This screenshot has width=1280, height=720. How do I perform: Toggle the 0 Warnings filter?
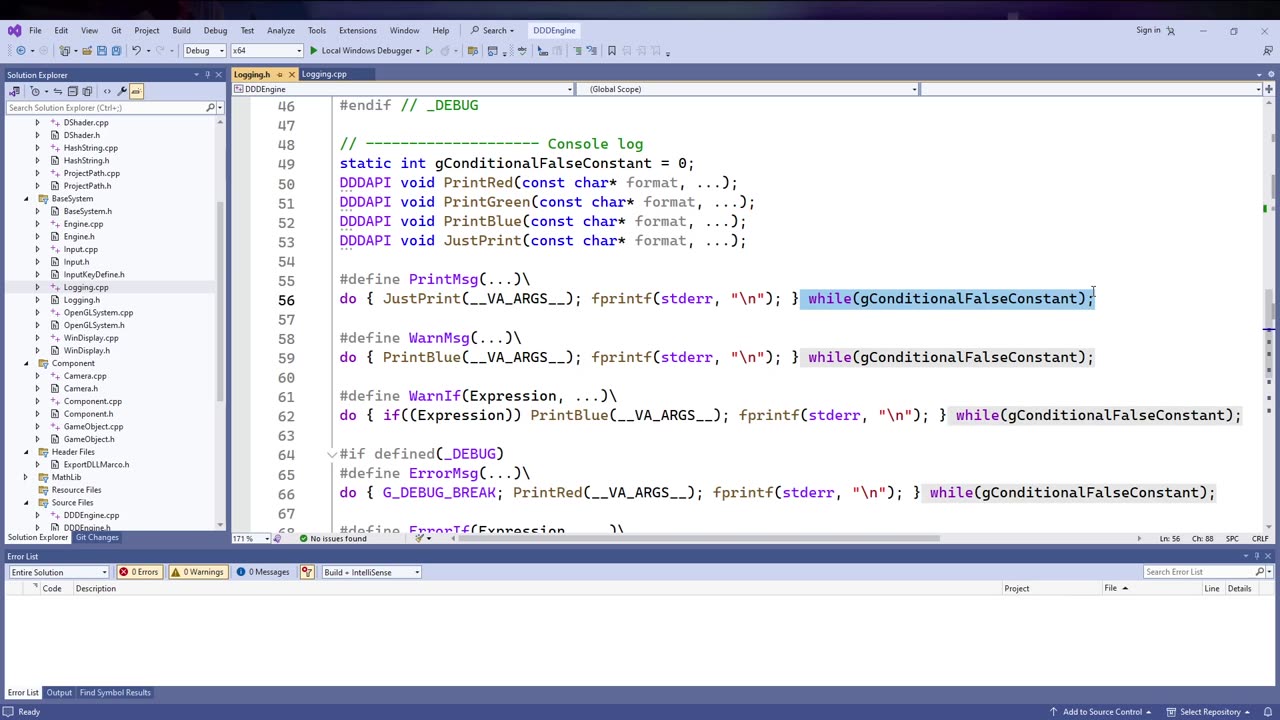(197, 572)
